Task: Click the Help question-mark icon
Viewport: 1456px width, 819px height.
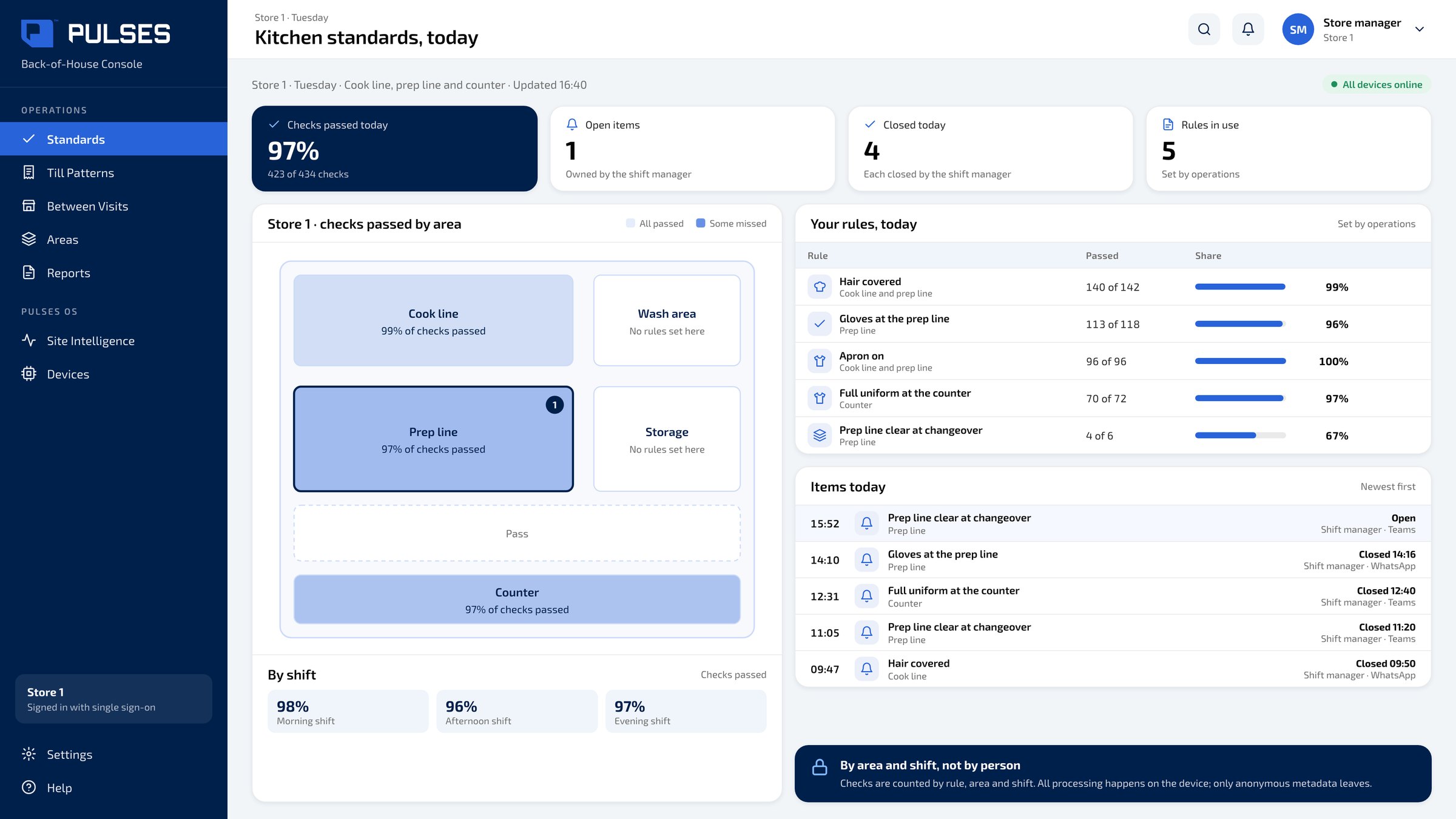Action: tap(29, 787)
